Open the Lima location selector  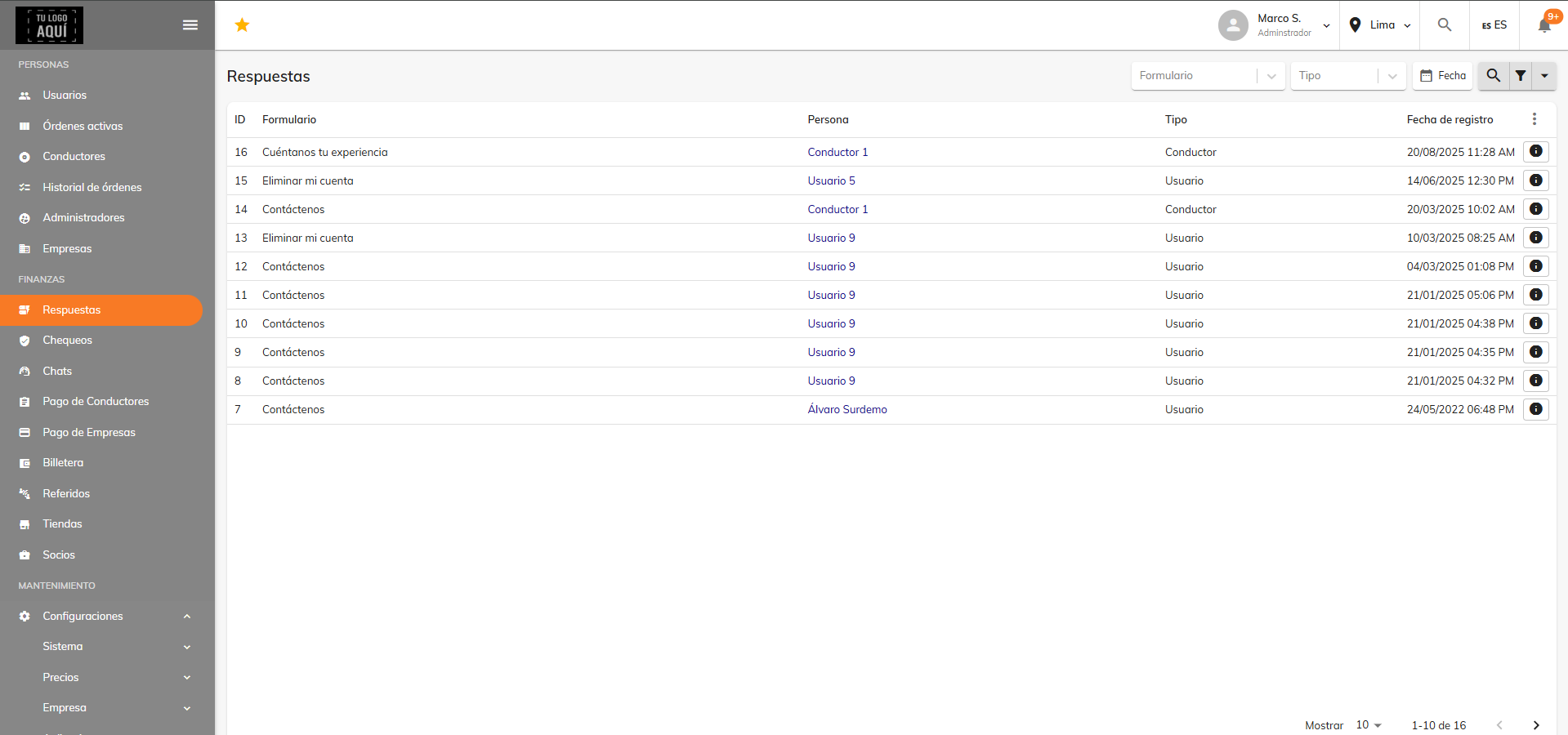1380,25
